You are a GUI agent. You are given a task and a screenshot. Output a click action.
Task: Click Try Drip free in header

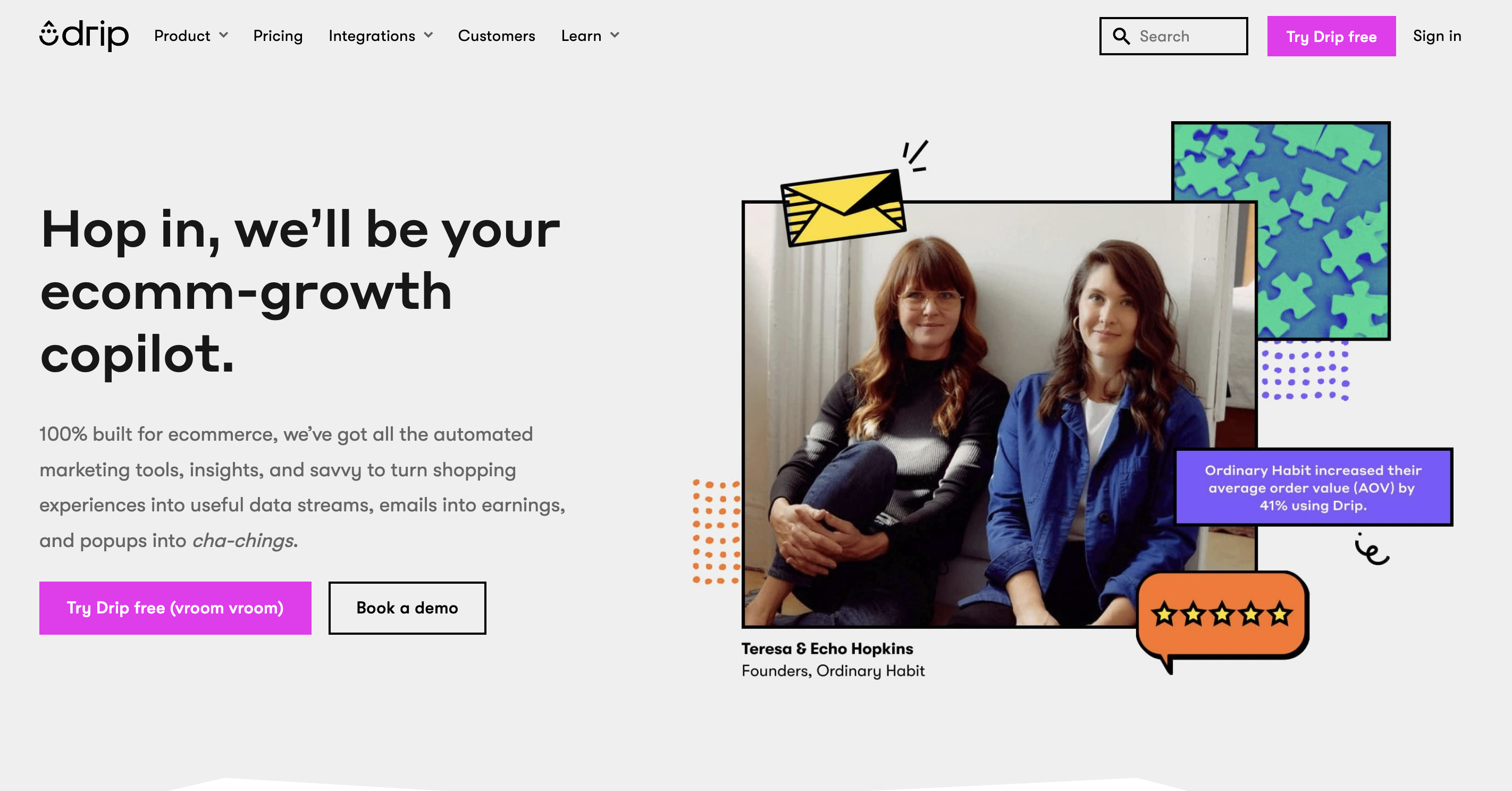1331,36
